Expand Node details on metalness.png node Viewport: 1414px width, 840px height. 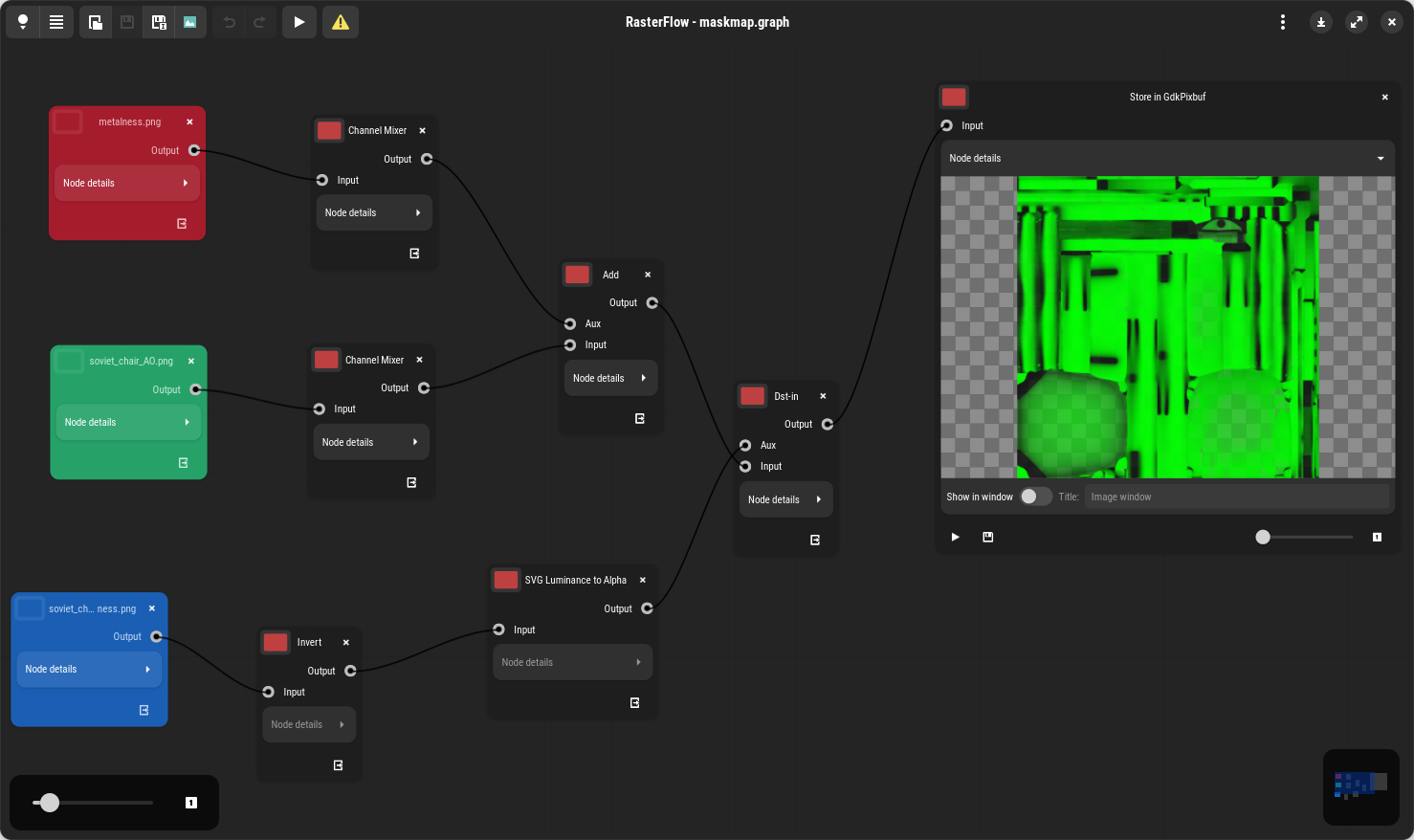[126, 183]
